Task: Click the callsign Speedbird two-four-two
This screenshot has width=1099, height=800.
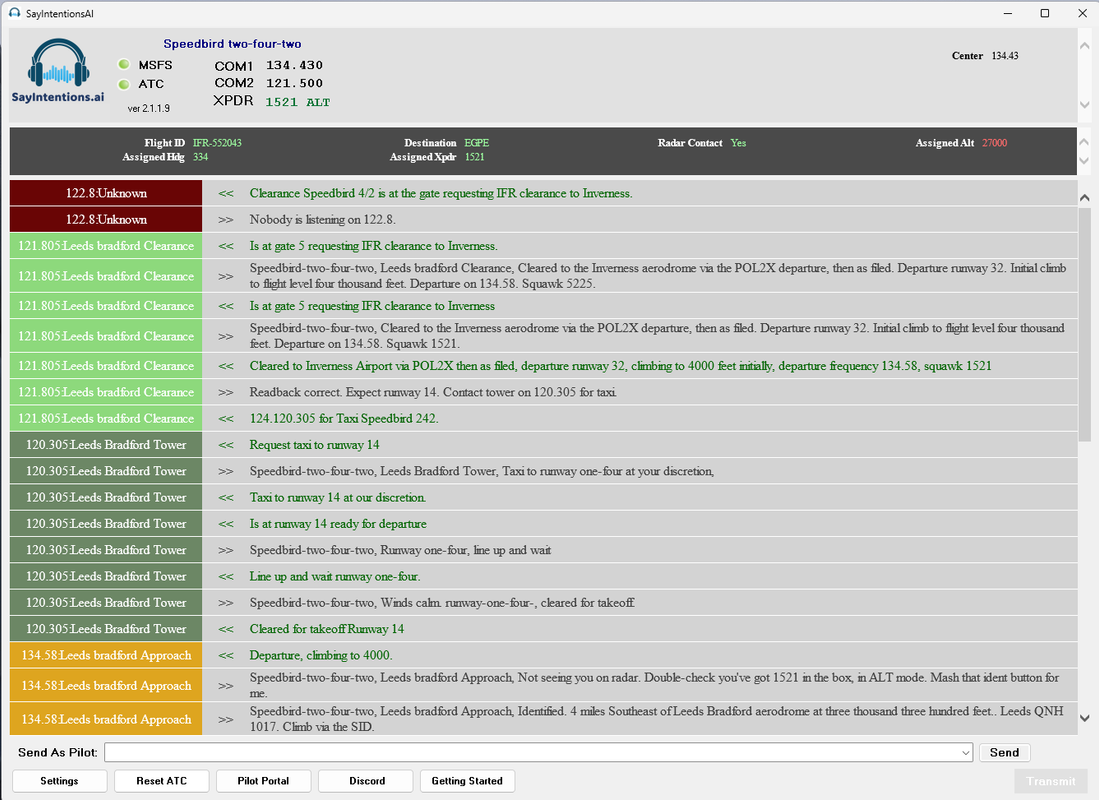Action: click(x=232, y=43)
